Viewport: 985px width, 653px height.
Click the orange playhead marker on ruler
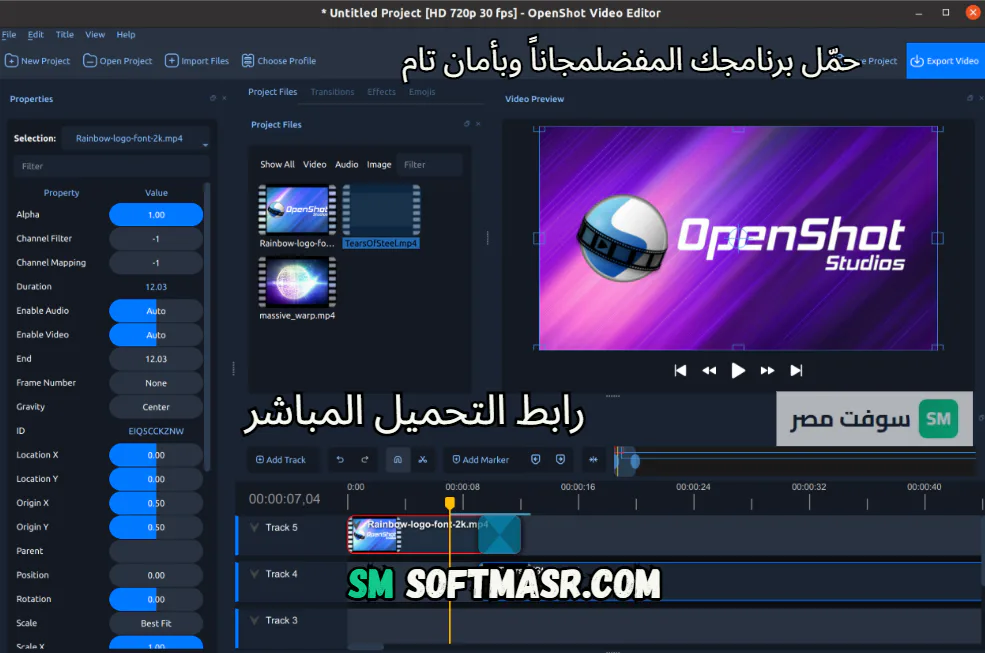click(450, 503)
